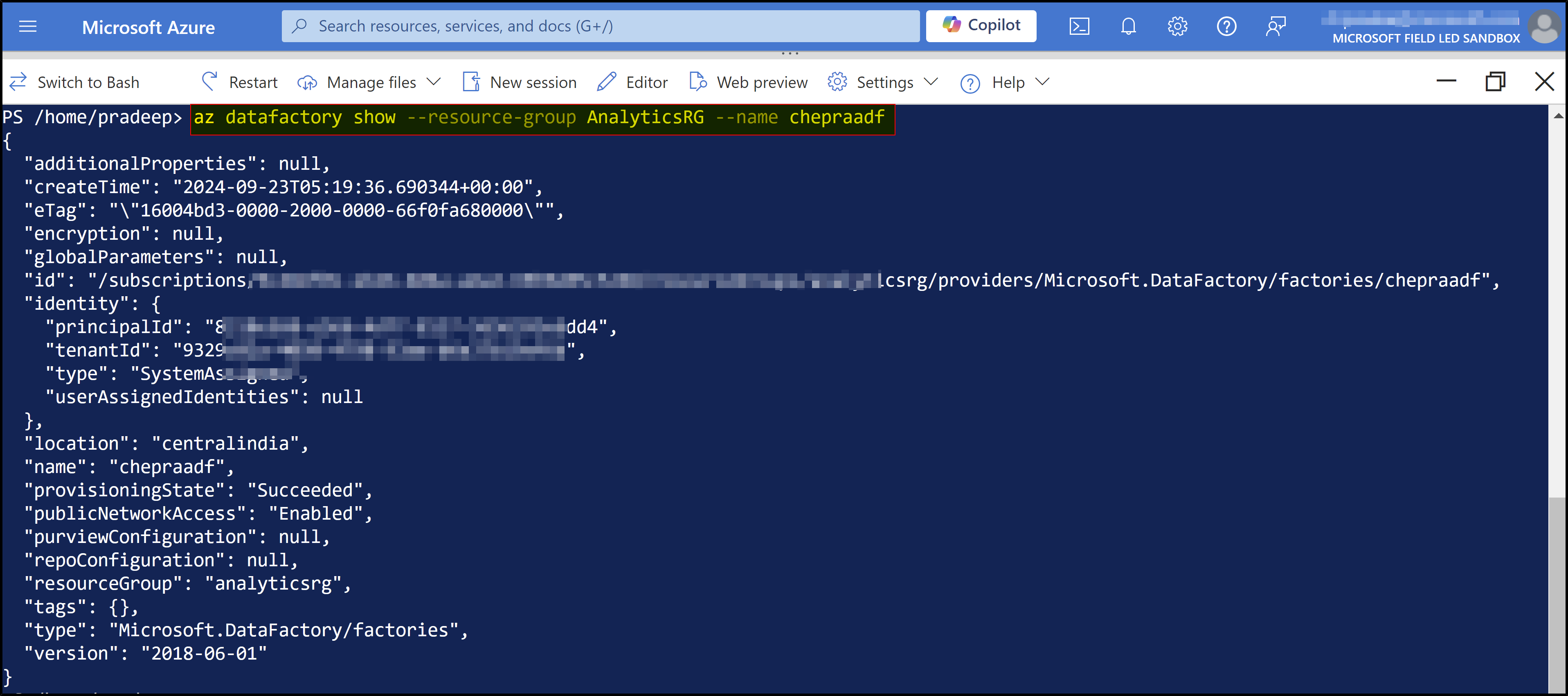Click the New session page icon
Viewport: 1568px width, 696px height.
pyautogui.click(x=471, y=81)
